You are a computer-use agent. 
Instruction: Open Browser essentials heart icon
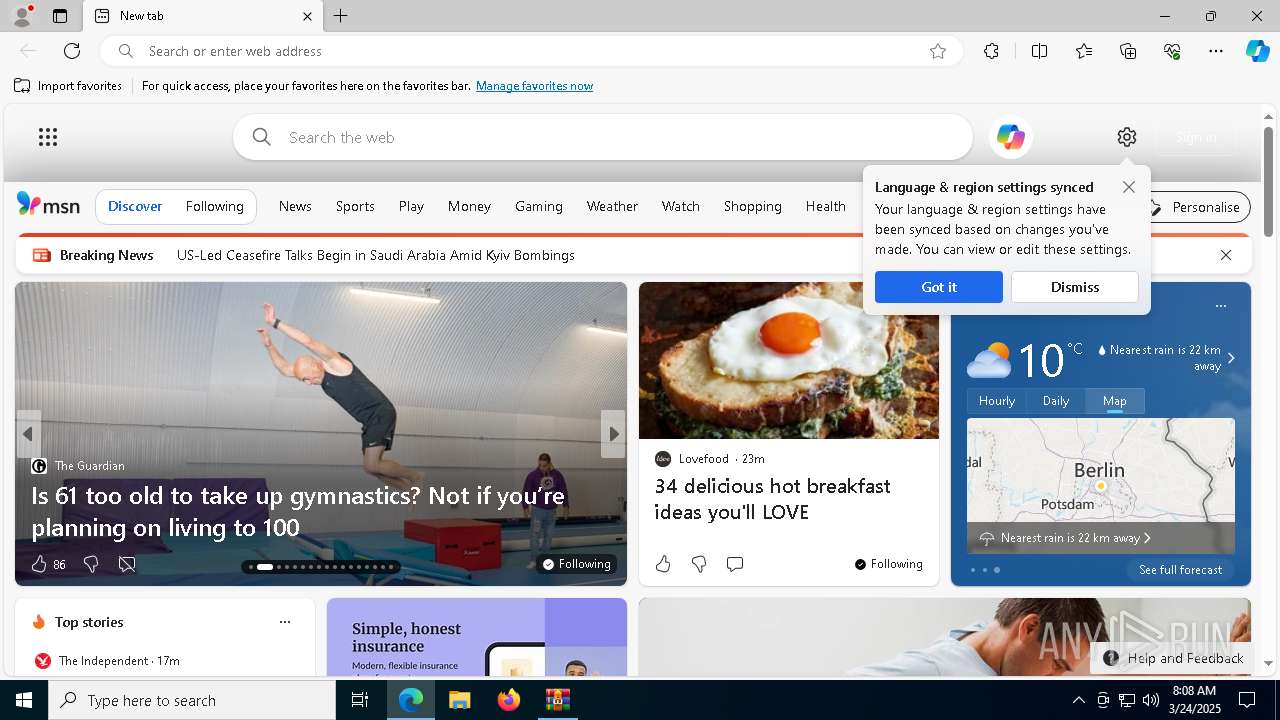click(x=1172, y=51)
